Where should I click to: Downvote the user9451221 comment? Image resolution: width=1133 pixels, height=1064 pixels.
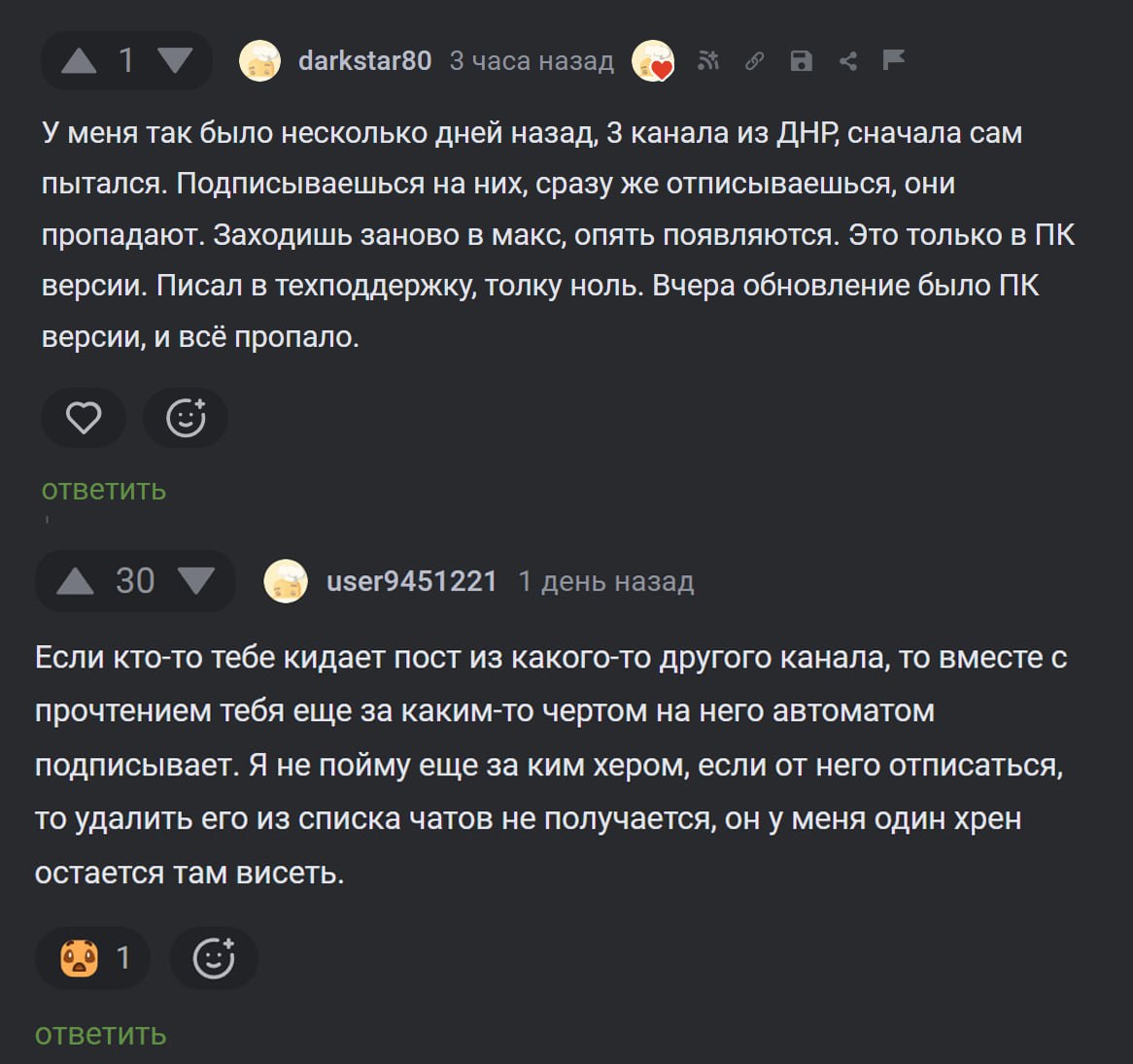click(197, 581)
